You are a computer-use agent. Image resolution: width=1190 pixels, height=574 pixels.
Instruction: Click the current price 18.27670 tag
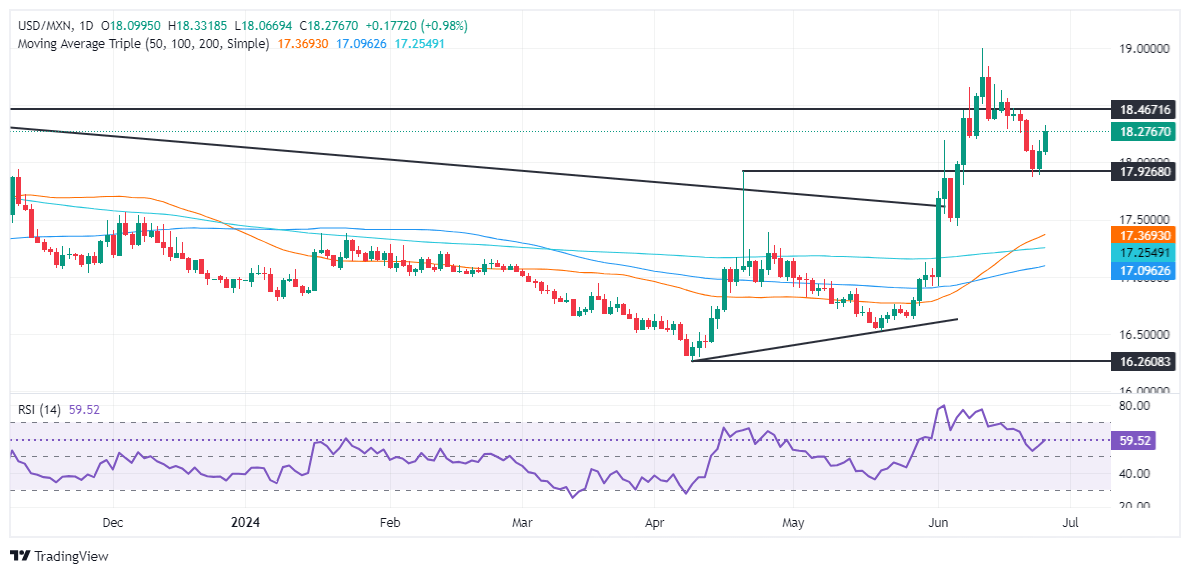coord(1144,131)
